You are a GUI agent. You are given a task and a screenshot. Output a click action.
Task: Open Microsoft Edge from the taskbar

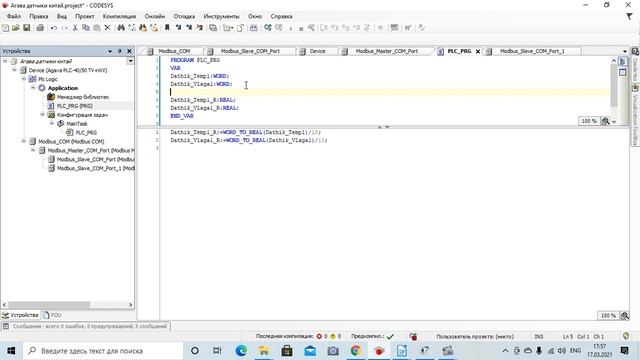click(x=241, y=351)
